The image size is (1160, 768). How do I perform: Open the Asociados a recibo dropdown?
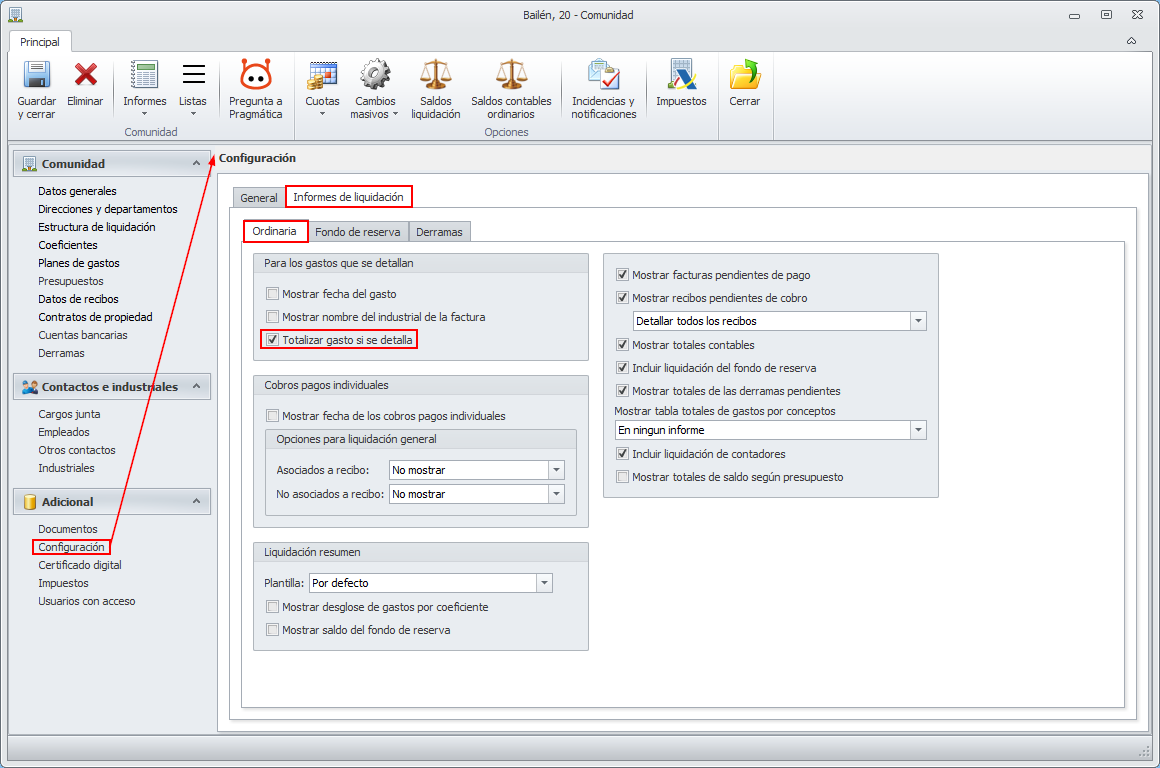pyautogui.click(x=556, y=470)
